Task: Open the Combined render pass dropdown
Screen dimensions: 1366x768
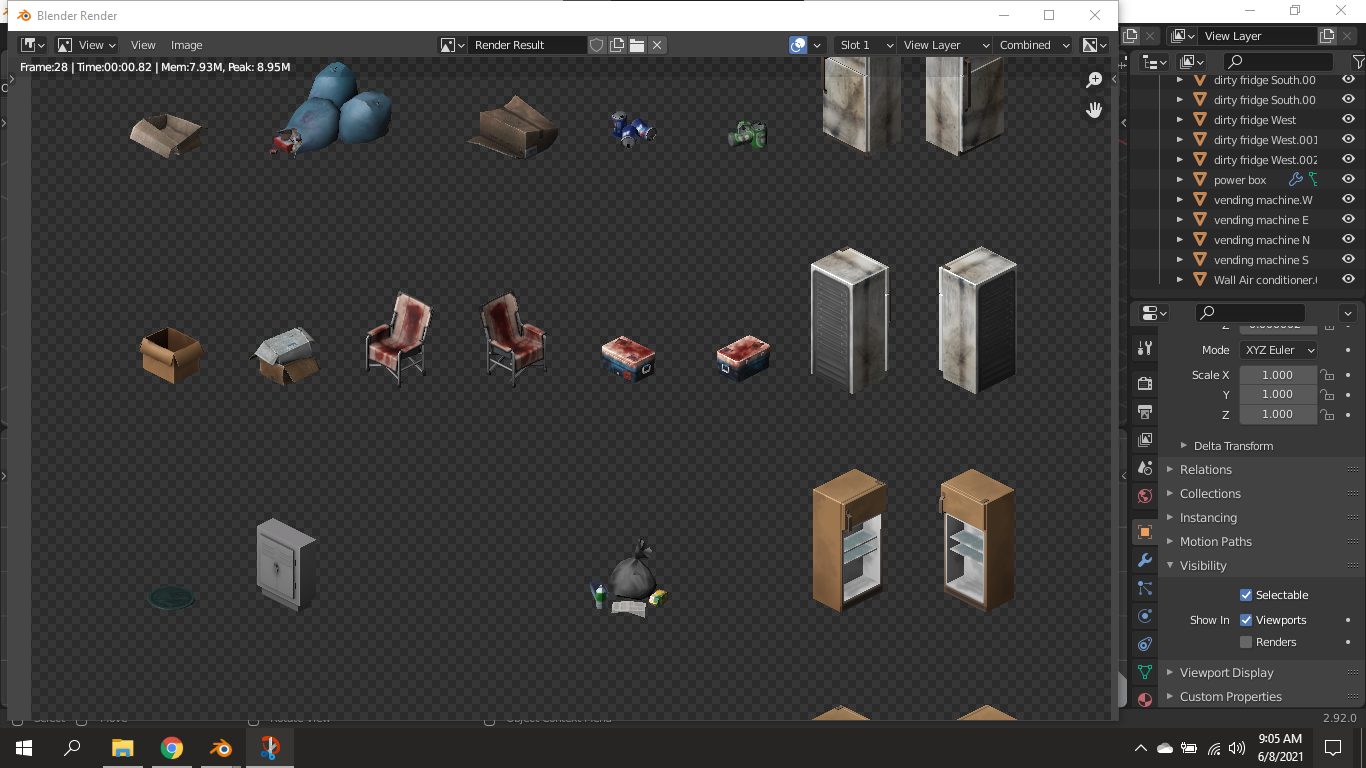Action: tap(1033, 45)
